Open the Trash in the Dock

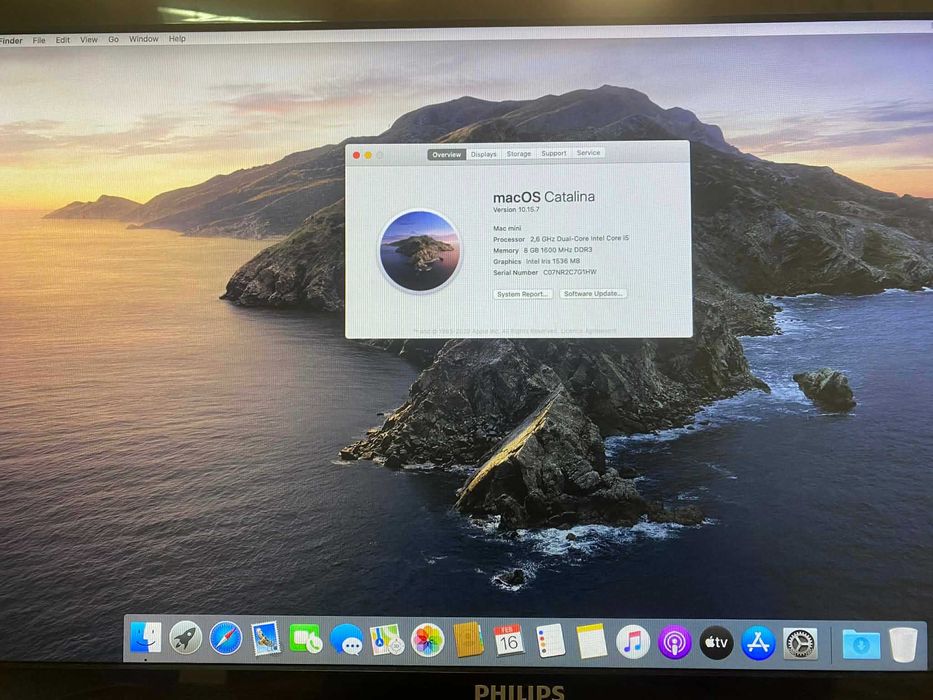(x=903, y=643)
